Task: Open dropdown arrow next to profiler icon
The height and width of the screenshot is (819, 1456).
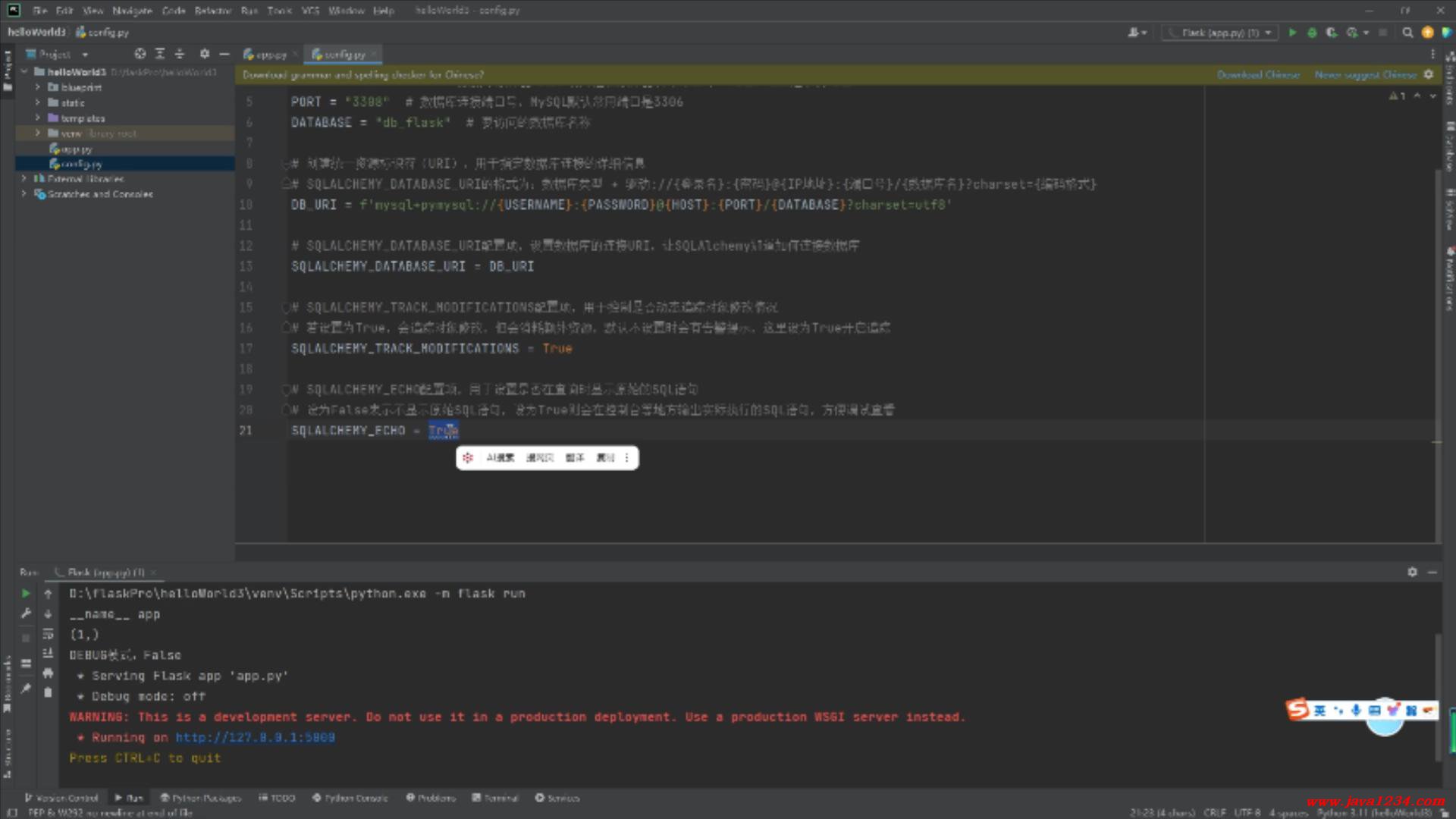Action: (x=1366, y=33)
